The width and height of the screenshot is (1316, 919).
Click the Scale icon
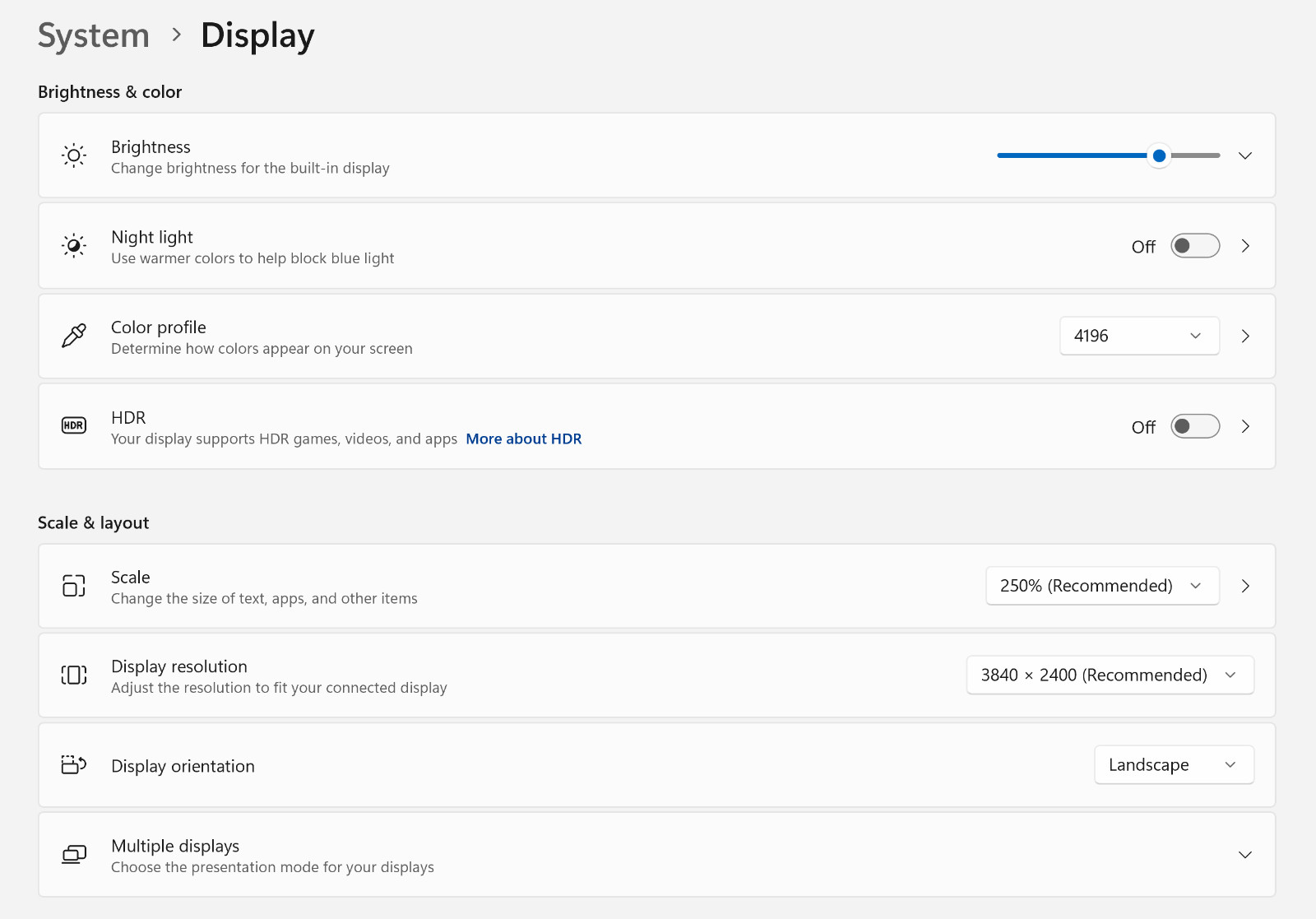[x=74, y=586]
